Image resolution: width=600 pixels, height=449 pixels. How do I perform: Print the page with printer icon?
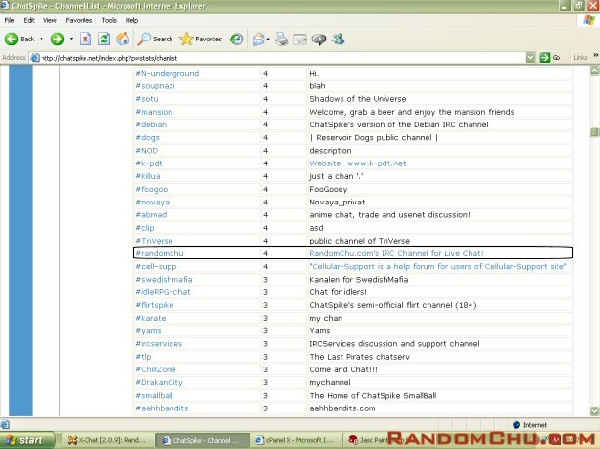[282, 39]
